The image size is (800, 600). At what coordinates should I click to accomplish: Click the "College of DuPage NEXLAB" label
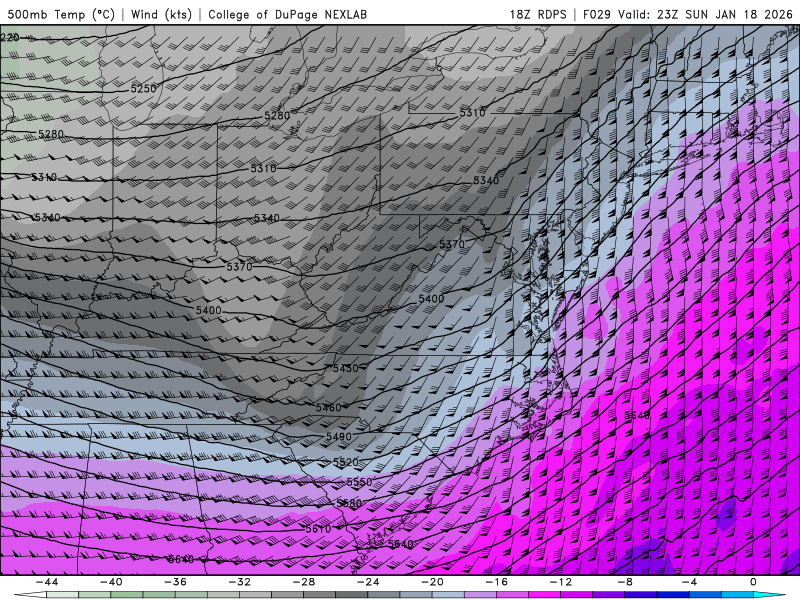[x=287, y=14]
